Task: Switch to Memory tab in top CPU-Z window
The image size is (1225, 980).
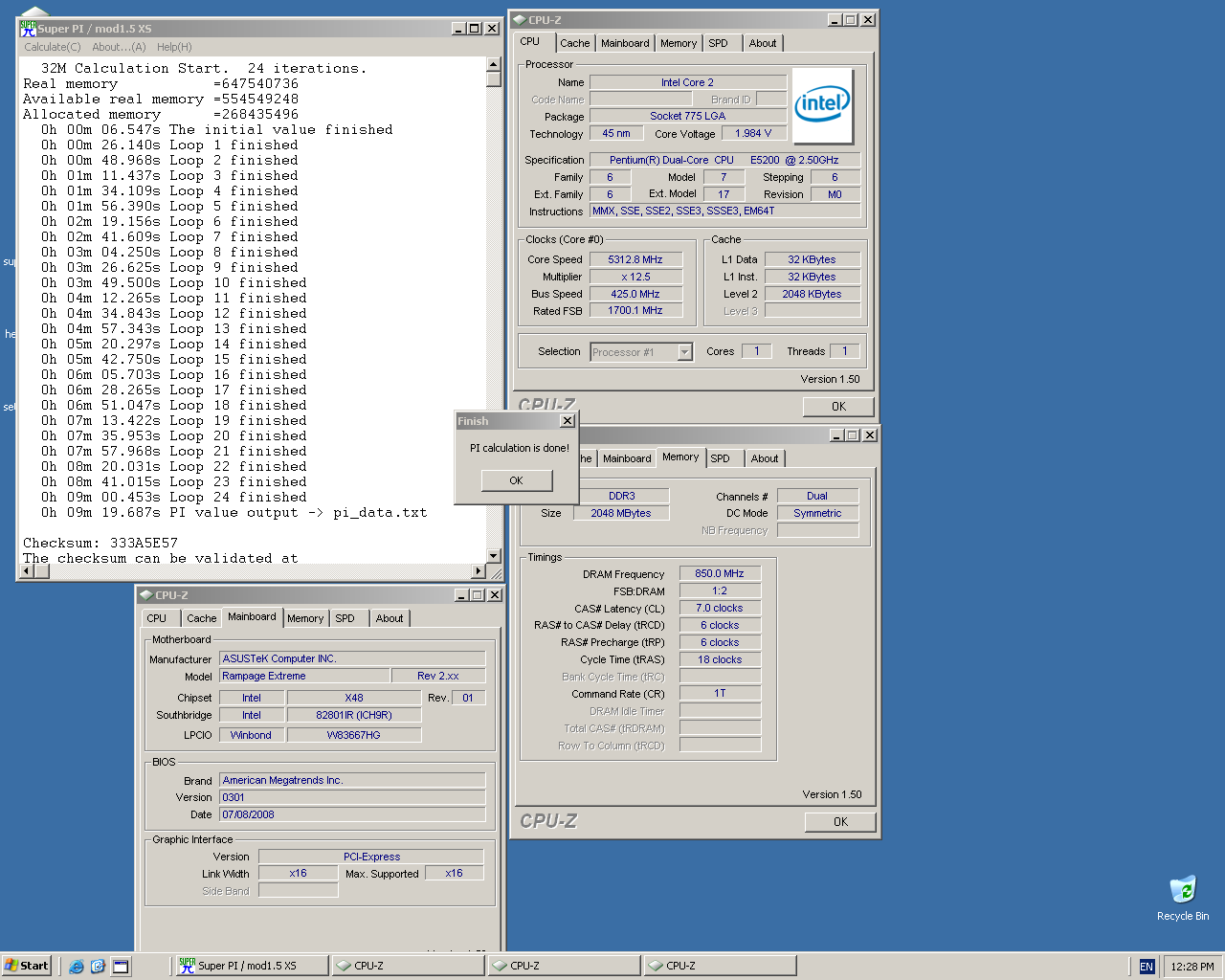Action: pos(679,43)
